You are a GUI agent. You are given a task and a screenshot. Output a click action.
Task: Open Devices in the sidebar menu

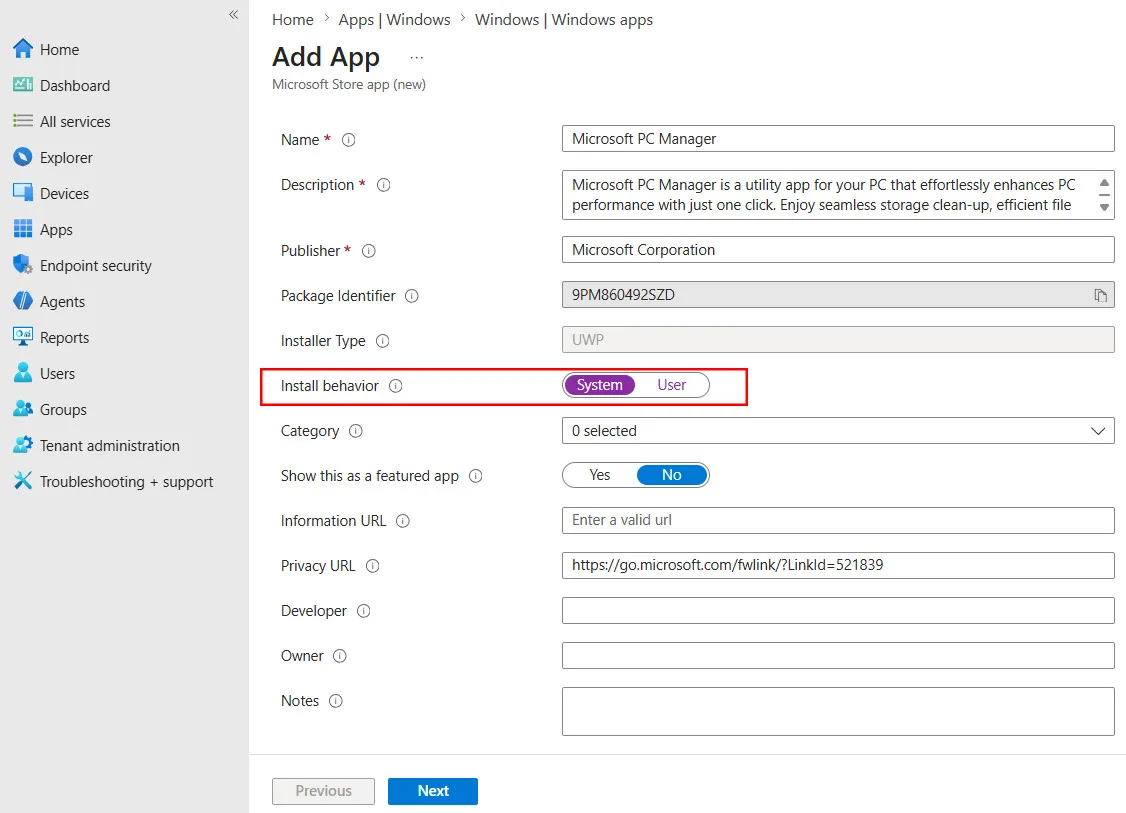64,193
